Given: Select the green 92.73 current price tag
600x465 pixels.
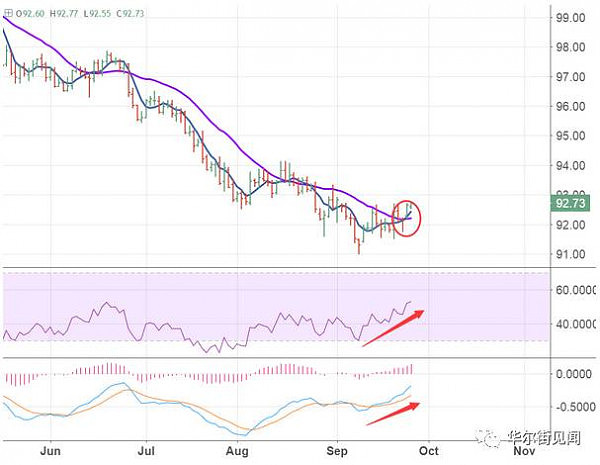Looking at the screenshot, I should pyautogui.click(x=570, y=203).
